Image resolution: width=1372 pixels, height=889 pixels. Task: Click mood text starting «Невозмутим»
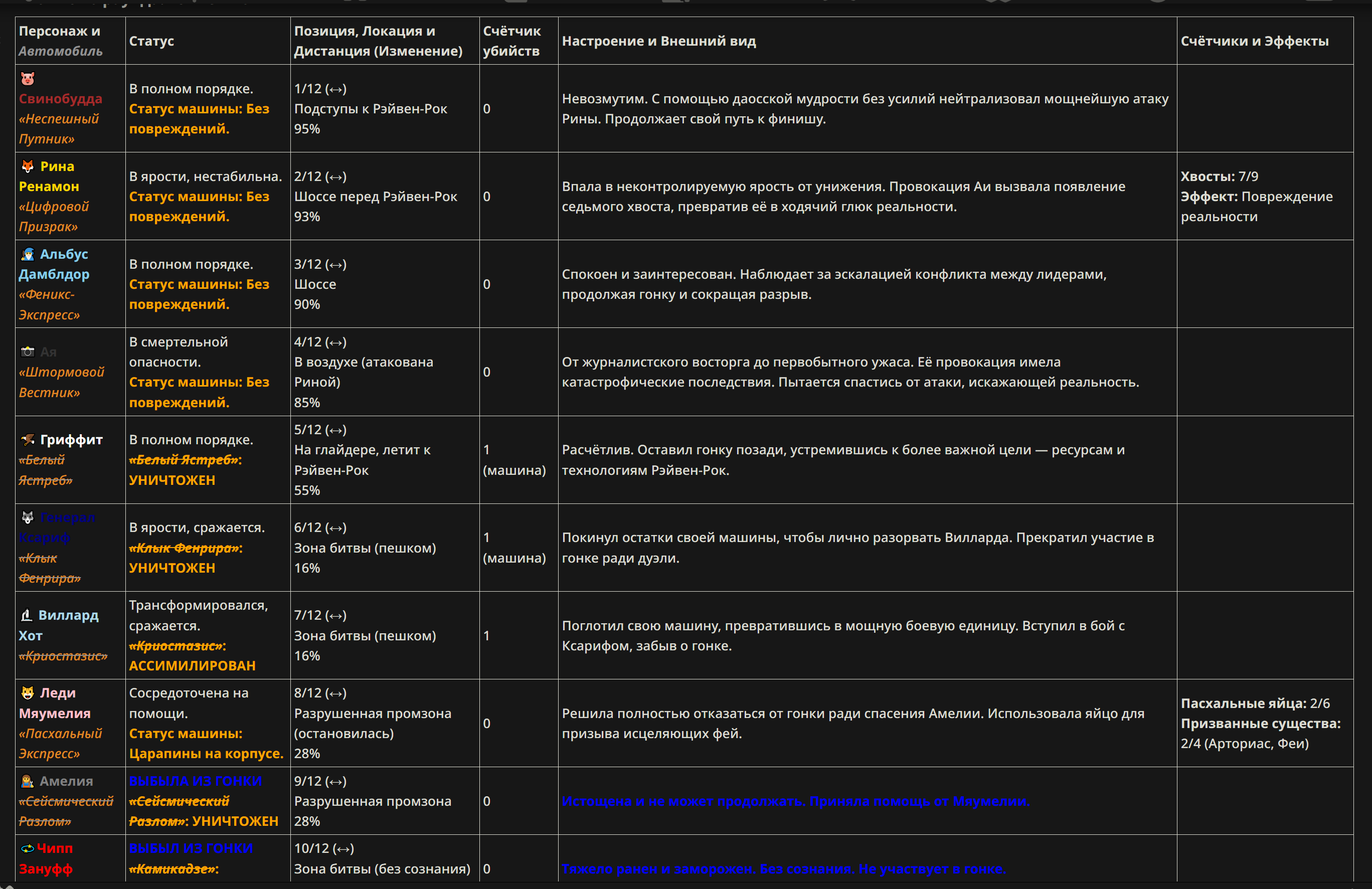pos(866,109)
